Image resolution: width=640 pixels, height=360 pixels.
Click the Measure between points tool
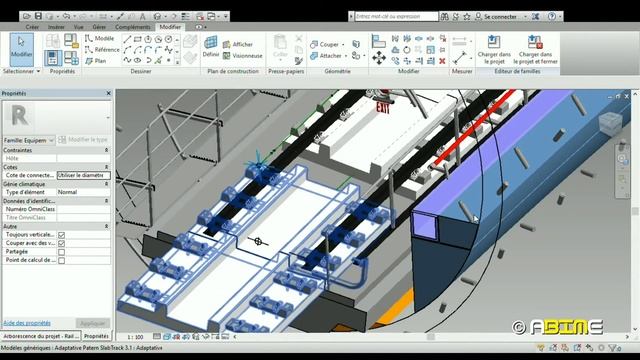459,57
